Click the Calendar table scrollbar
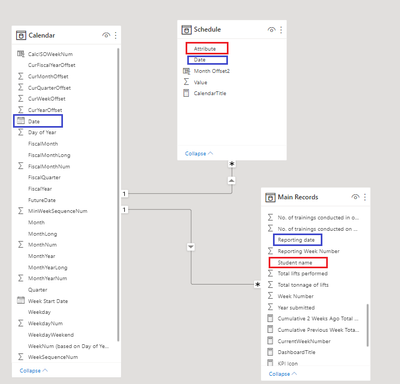Screen dimensions: 400x384 point(118,194)
